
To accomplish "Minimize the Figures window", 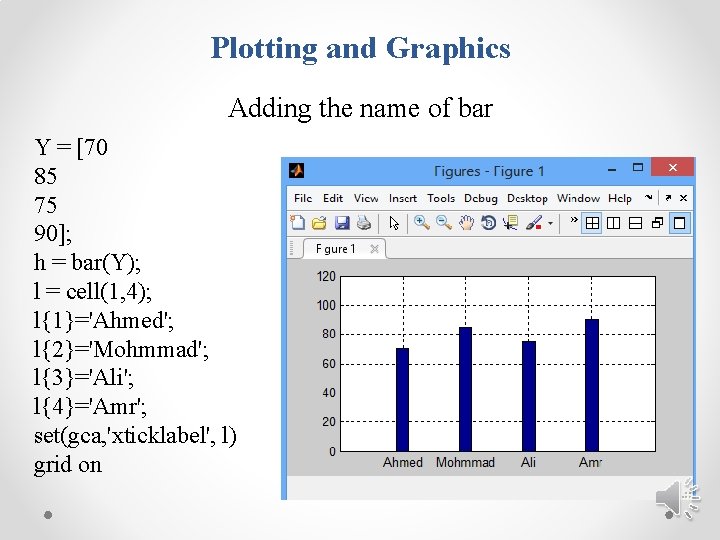I will click(x=612, y=170).
